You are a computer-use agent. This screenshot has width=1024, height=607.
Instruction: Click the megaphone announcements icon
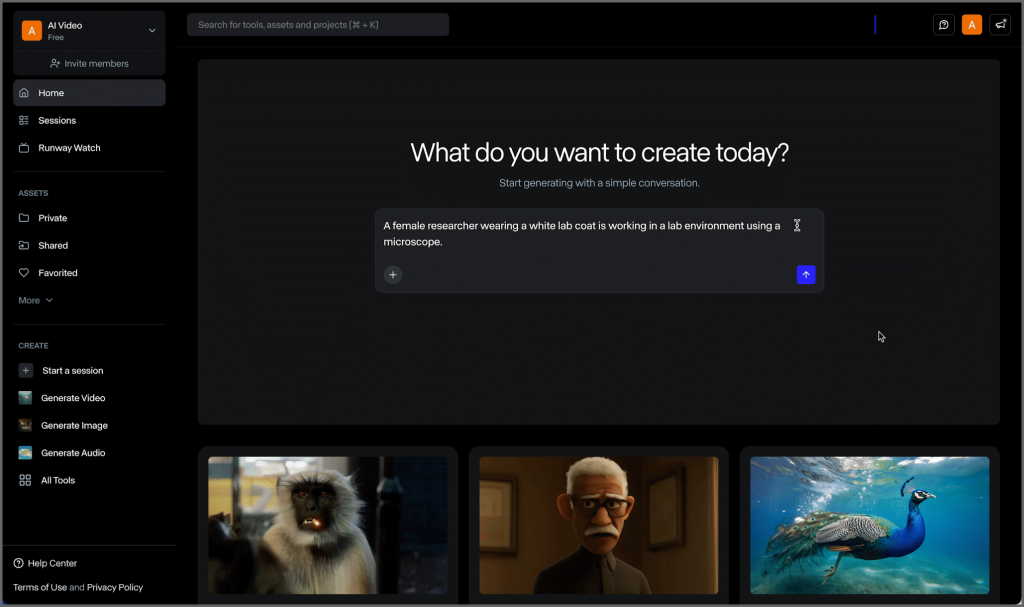pyautogui.click(x=1000, y=25)
